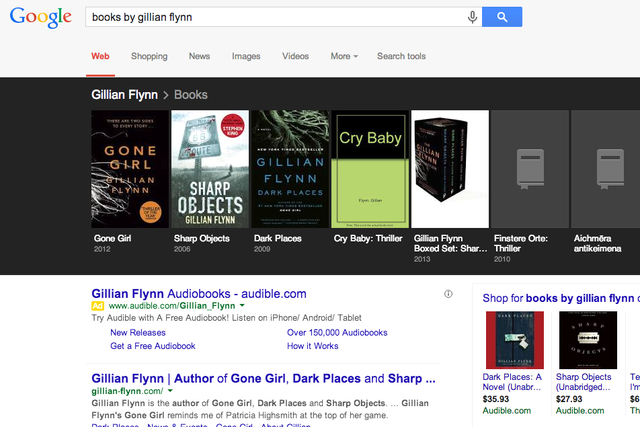Open the New Releases sitelink

(138, 333)
